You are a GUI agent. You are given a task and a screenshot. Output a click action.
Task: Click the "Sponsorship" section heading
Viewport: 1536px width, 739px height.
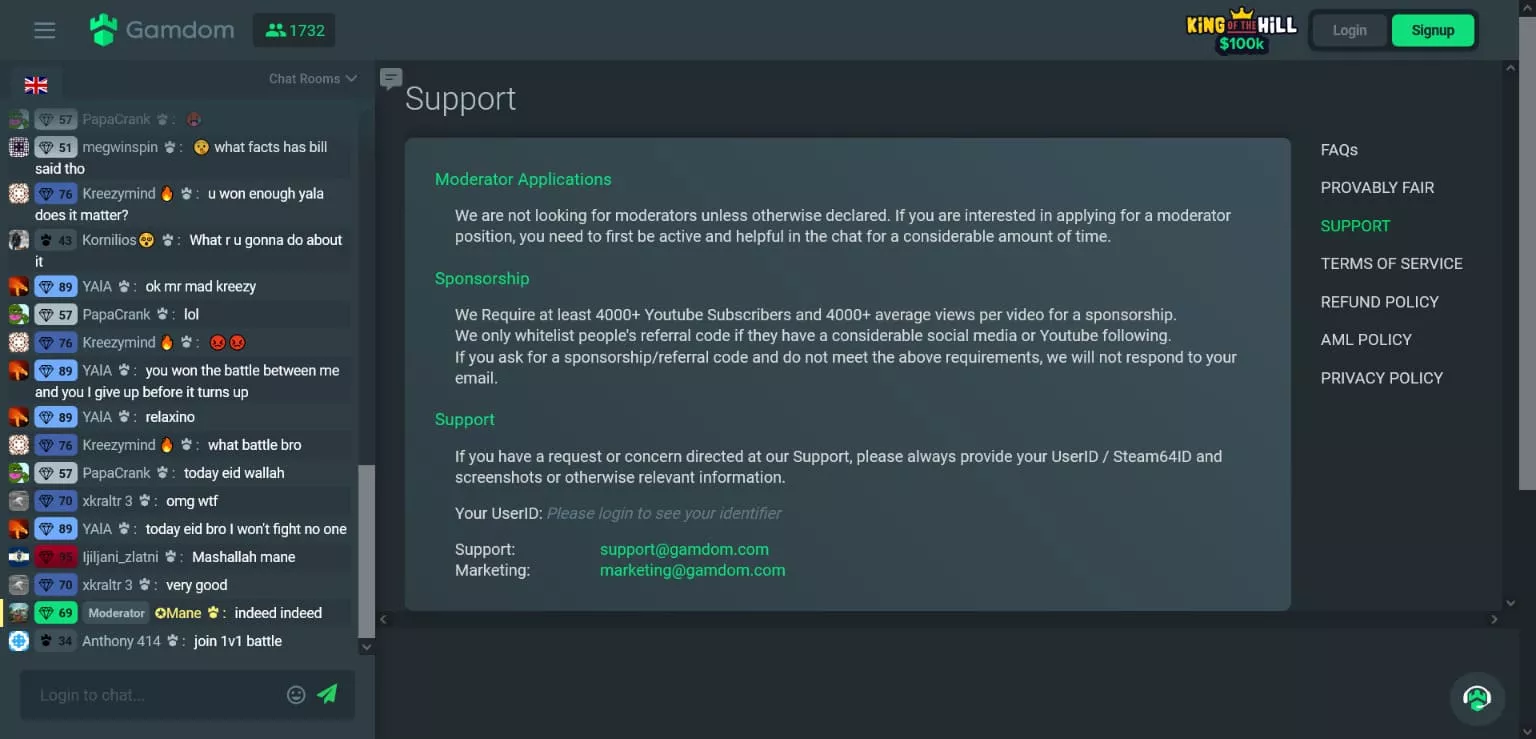[x=482, y=278]
